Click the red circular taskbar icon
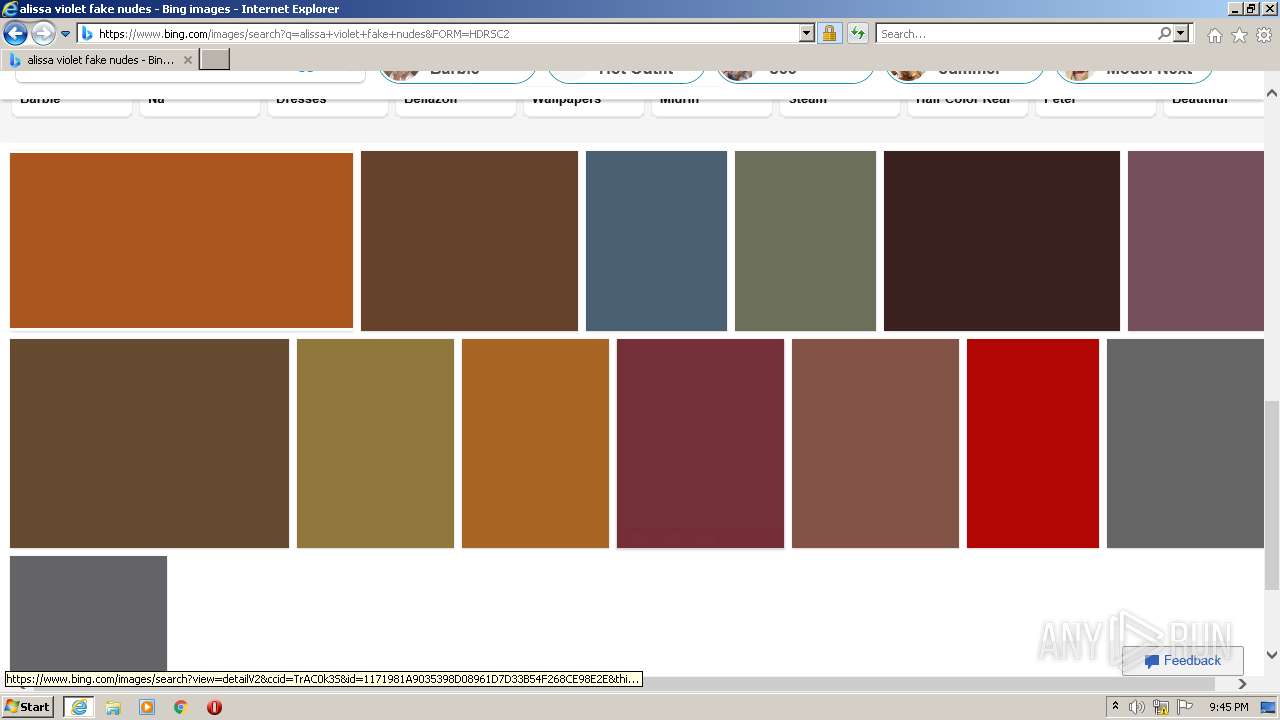This screenshot has height=720, width=1280. point(214,707)
